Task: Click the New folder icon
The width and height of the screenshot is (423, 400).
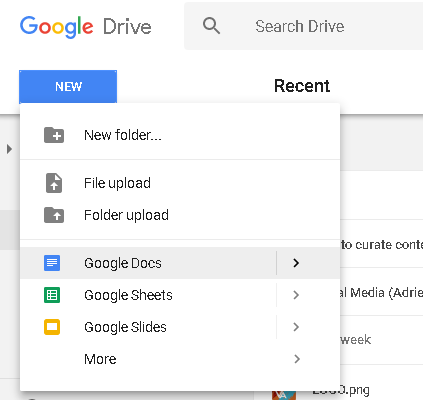Action: point(54,135)
